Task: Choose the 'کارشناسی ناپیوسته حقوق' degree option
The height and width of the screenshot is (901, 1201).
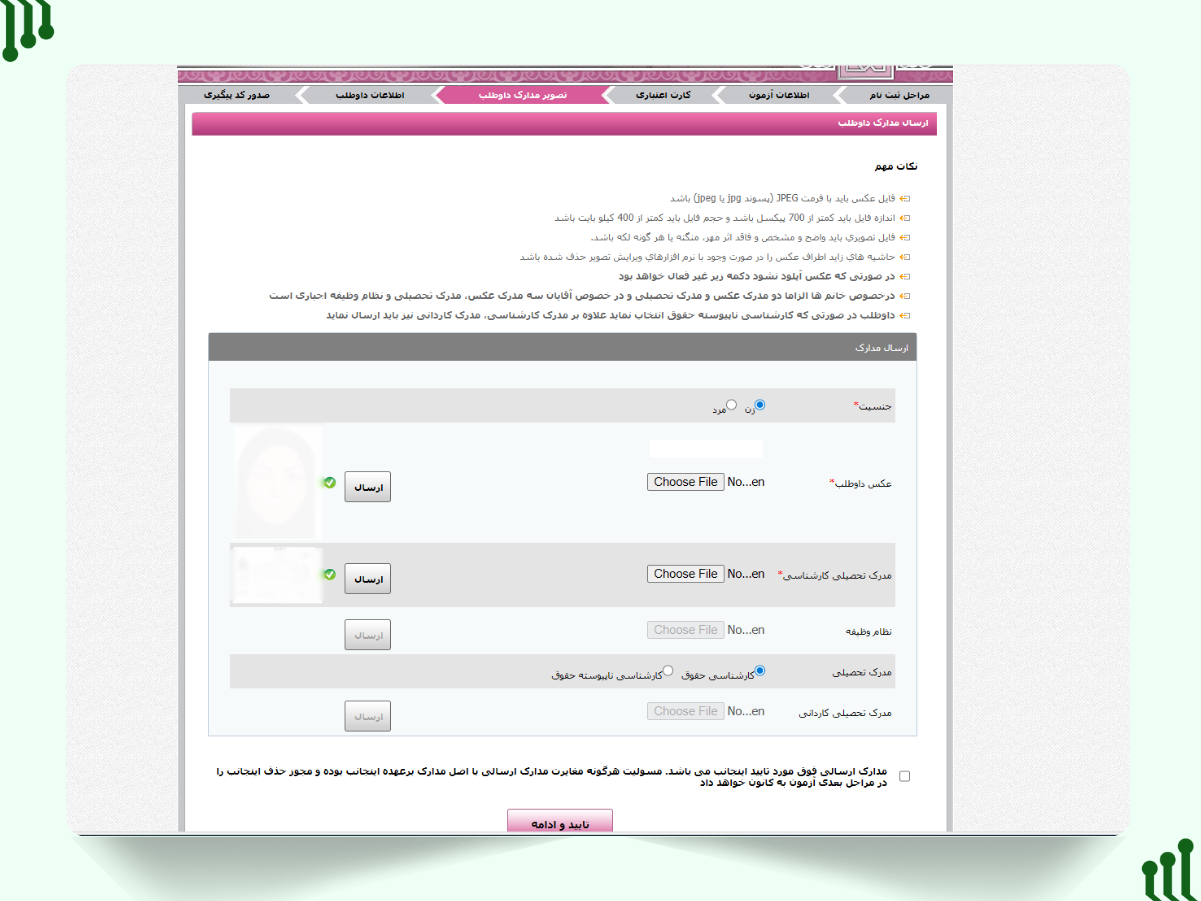Action: (x=669, y=670)
